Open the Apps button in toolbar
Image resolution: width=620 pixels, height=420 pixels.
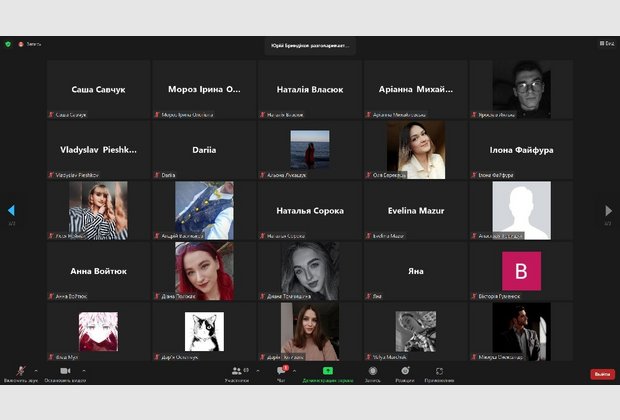[439, 371]
